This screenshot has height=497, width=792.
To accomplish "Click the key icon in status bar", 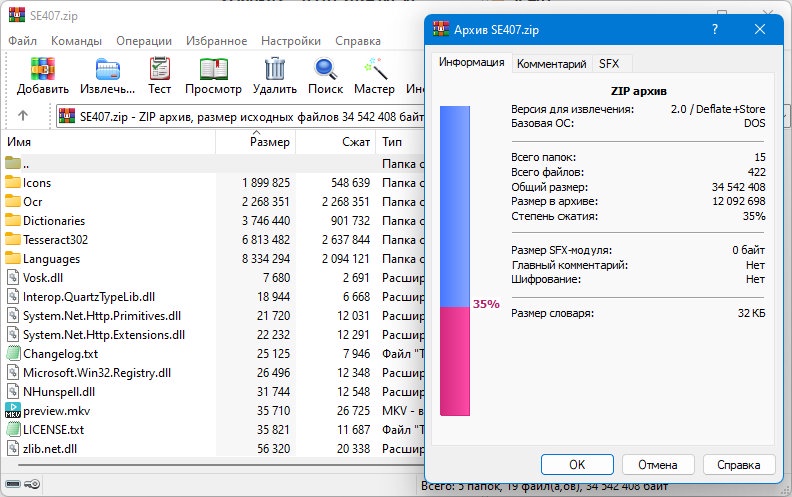I will click(x=32, y=484).
